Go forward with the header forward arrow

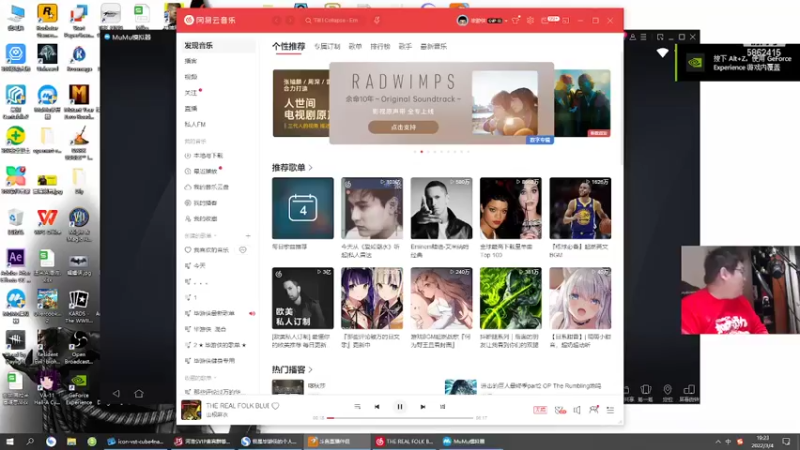click(x=290, y=20)
